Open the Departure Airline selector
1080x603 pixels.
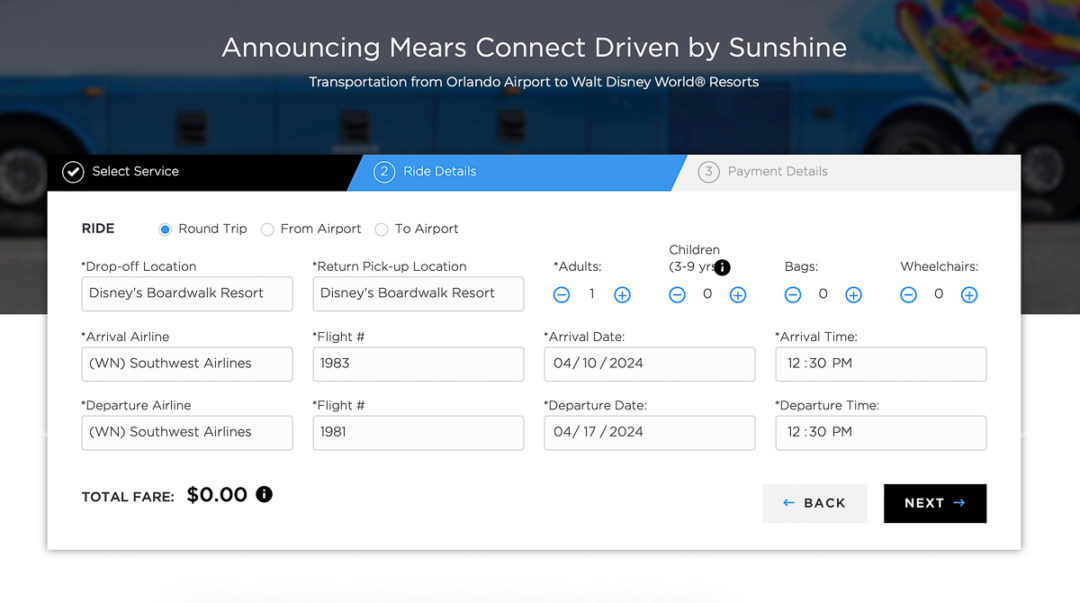click(x=186, y=432)
